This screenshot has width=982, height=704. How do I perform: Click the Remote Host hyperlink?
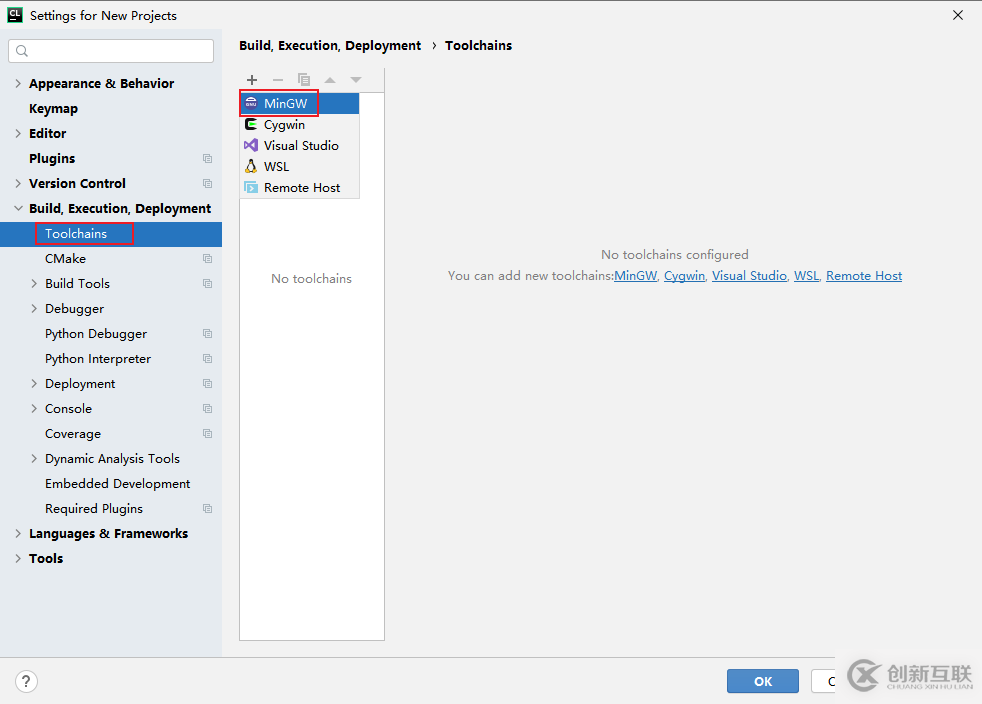864,276
